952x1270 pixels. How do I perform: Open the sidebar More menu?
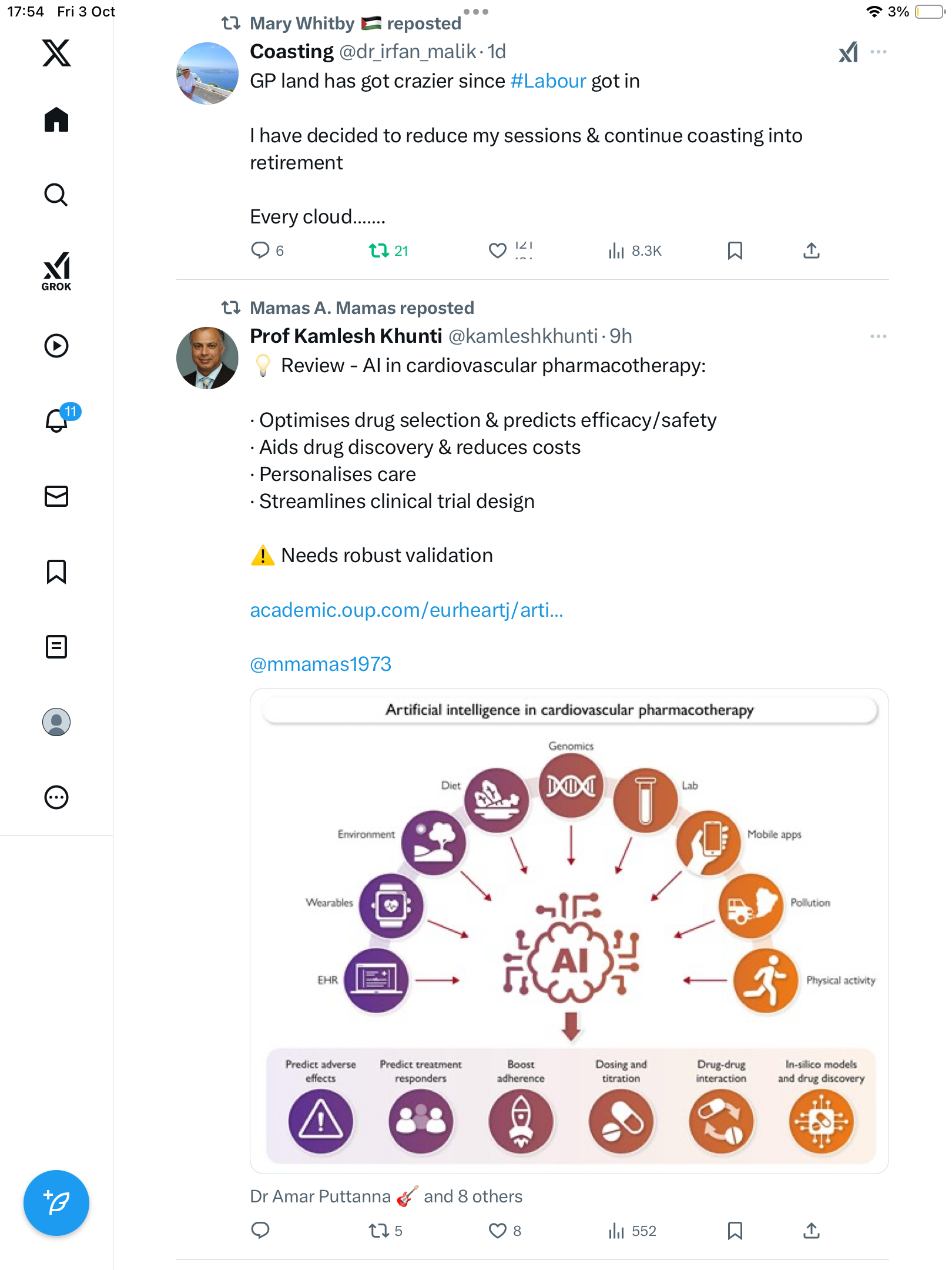[56, 797]
